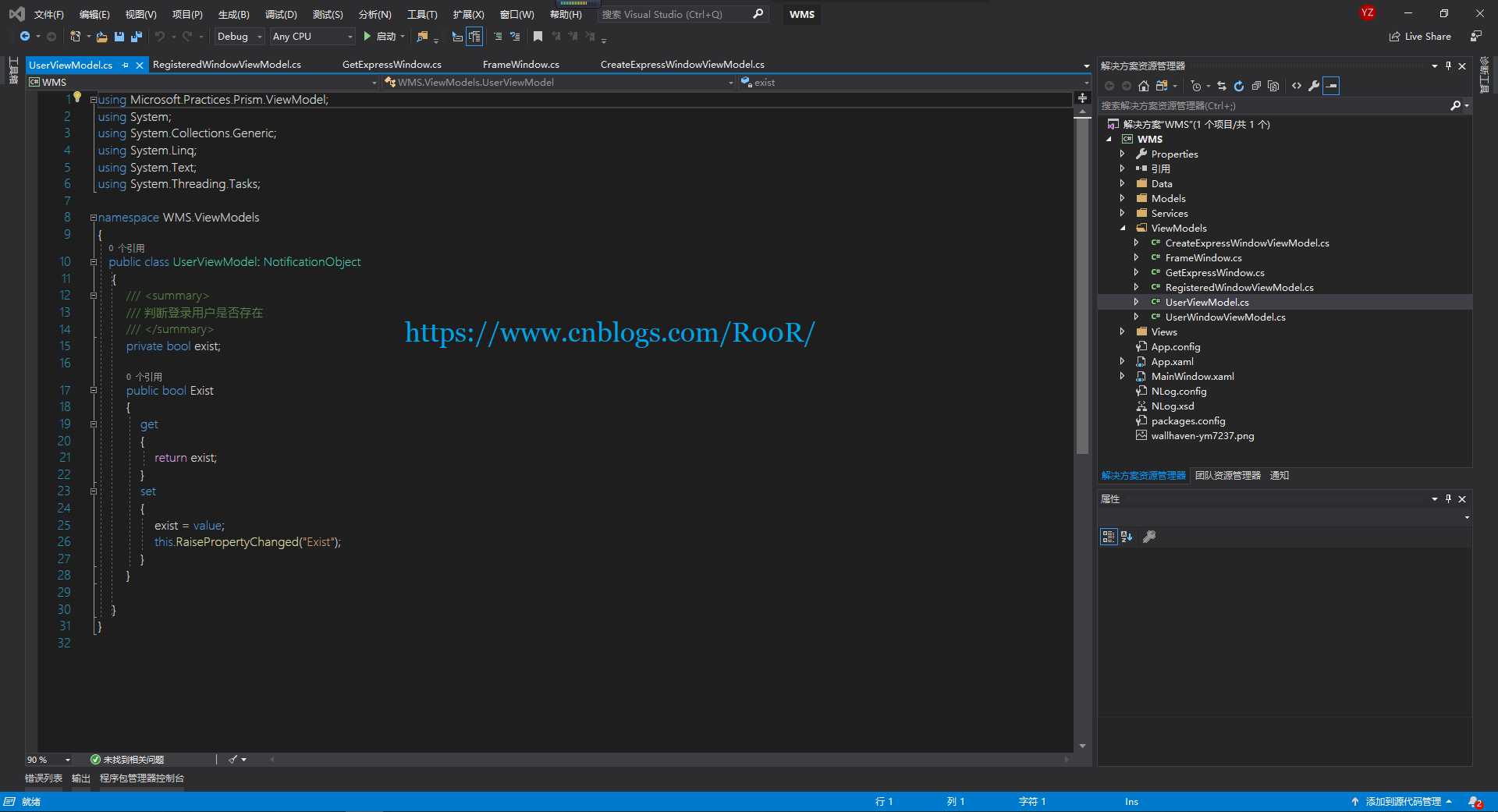Click the Navigate Backward arrow icon
The height and width of the screenshot is (812, 1498).
point(25,37)
